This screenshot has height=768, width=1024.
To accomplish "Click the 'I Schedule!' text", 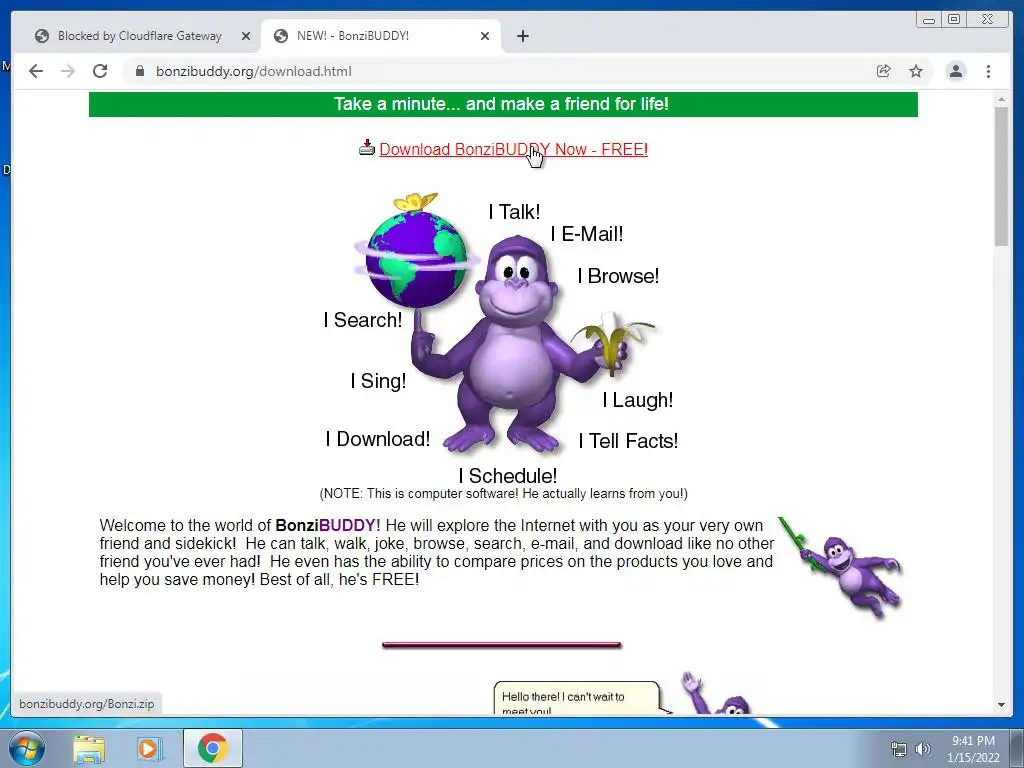I will [507, 475].
